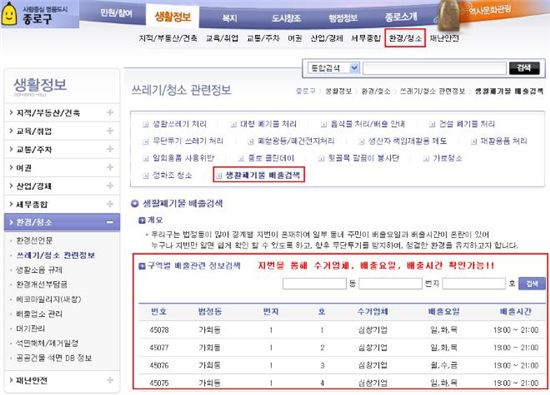Expand the 재난안전 sidebar plus icon
The height and width of the screenshot is (395, 550).
tap(110, 380)
